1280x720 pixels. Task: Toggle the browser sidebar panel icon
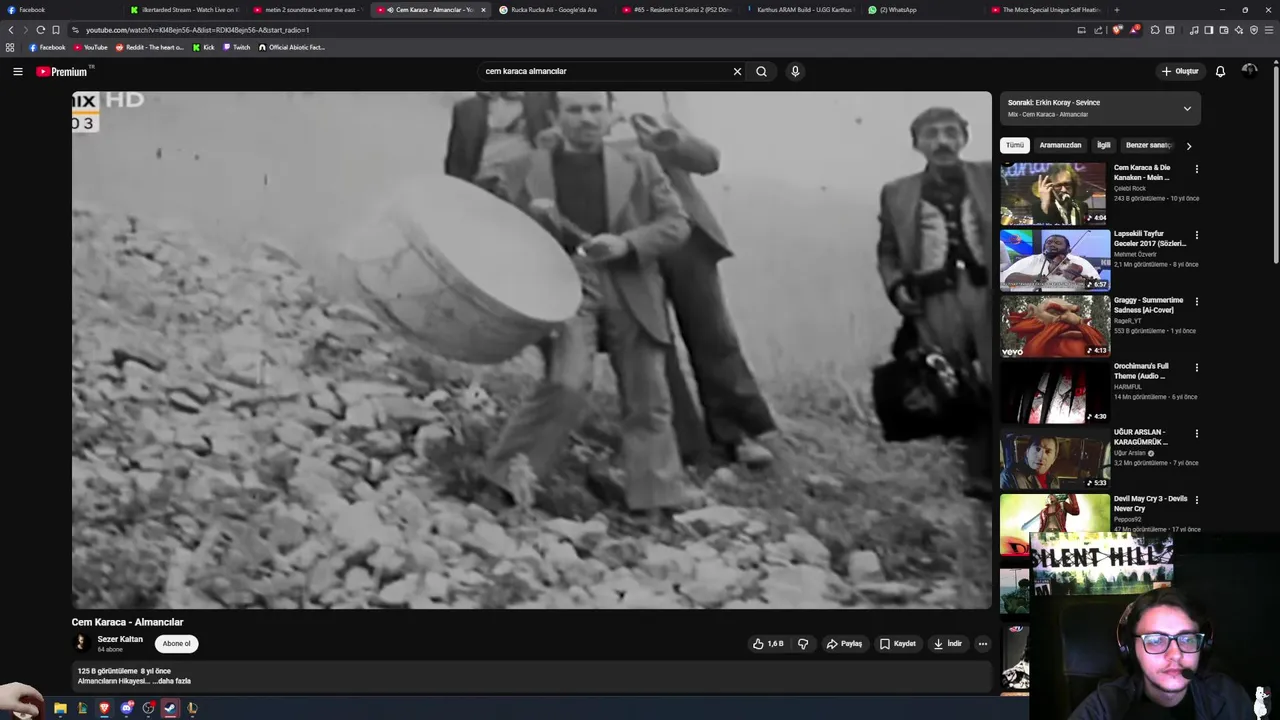pos(1209,30)
